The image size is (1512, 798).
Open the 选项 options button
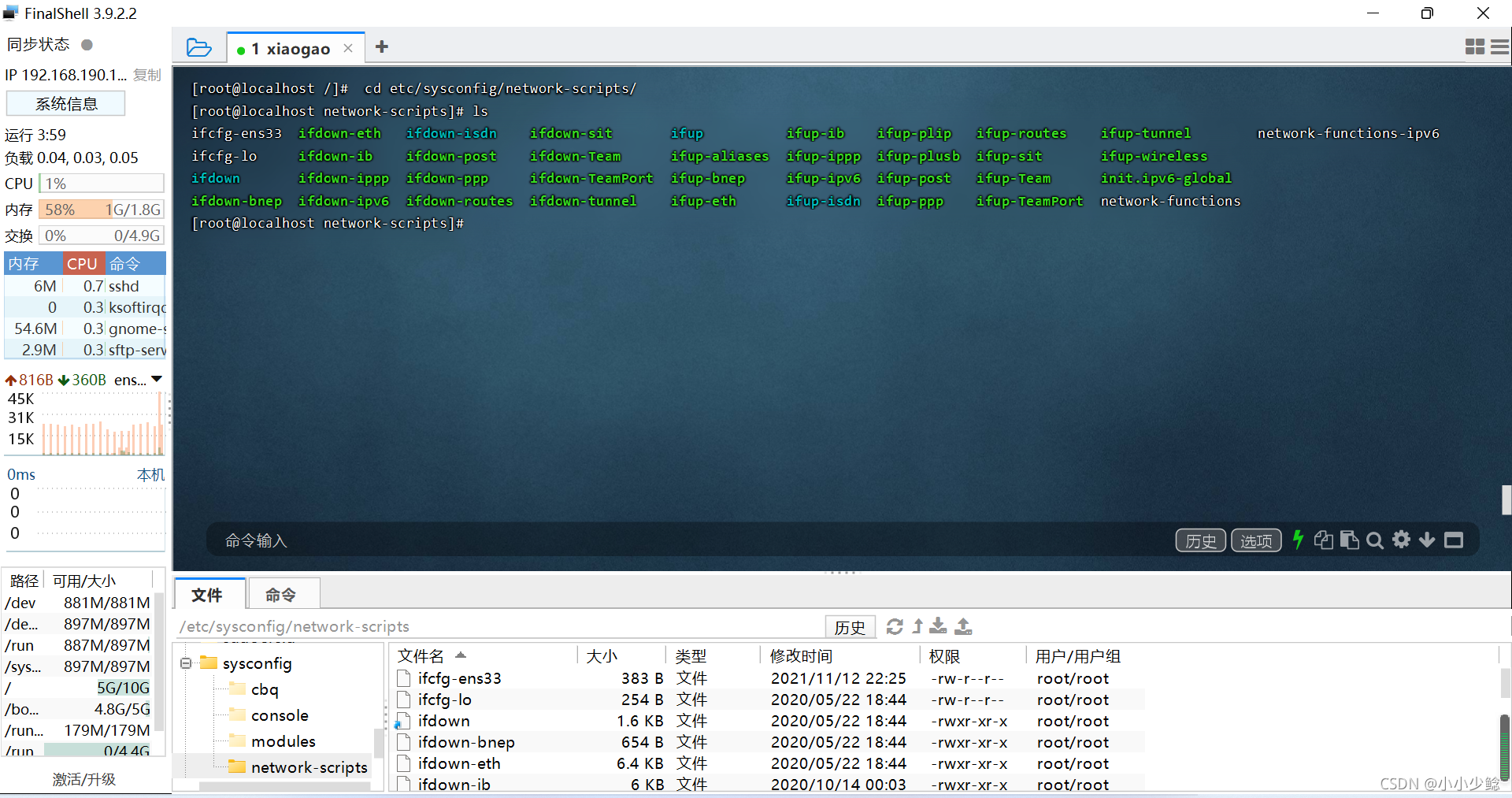pos(1256,540)
